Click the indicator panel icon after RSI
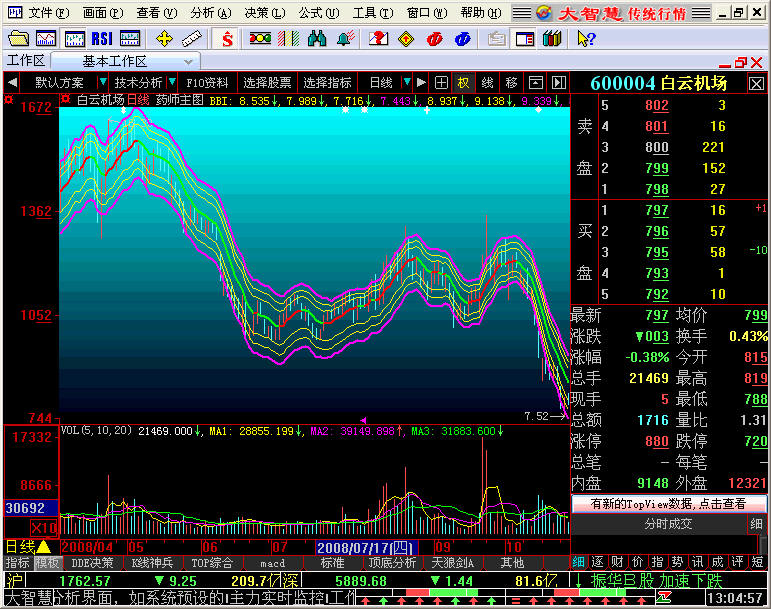Image resolution: width=771 pixels, height=609 pixels. 130,38
